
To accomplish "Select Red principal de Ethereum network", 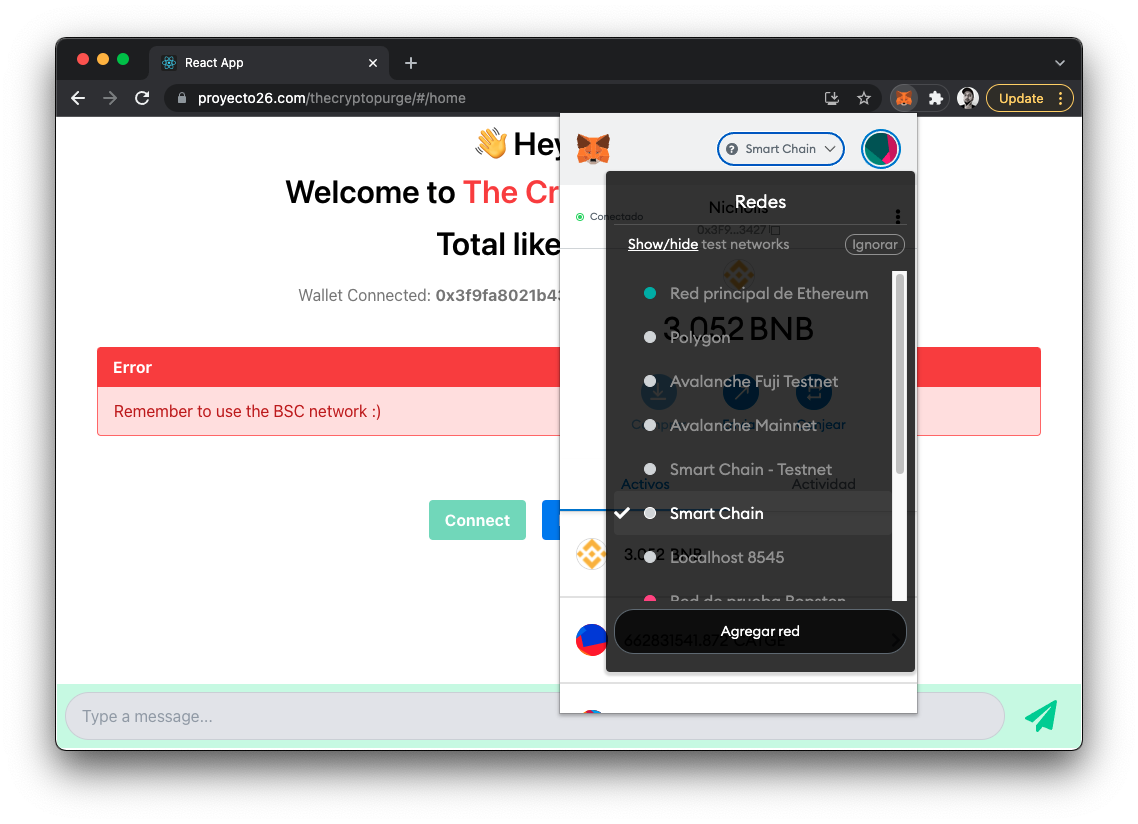I will point(753,293).
